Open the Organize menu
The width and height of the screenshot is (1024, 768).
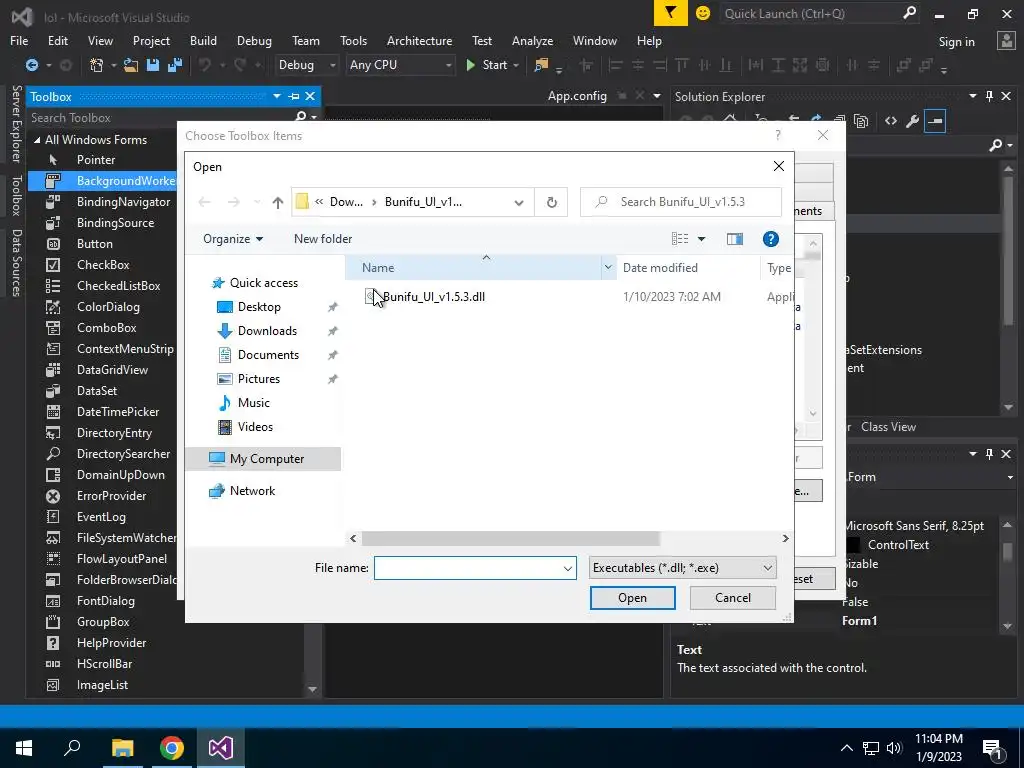pos(232,239)
